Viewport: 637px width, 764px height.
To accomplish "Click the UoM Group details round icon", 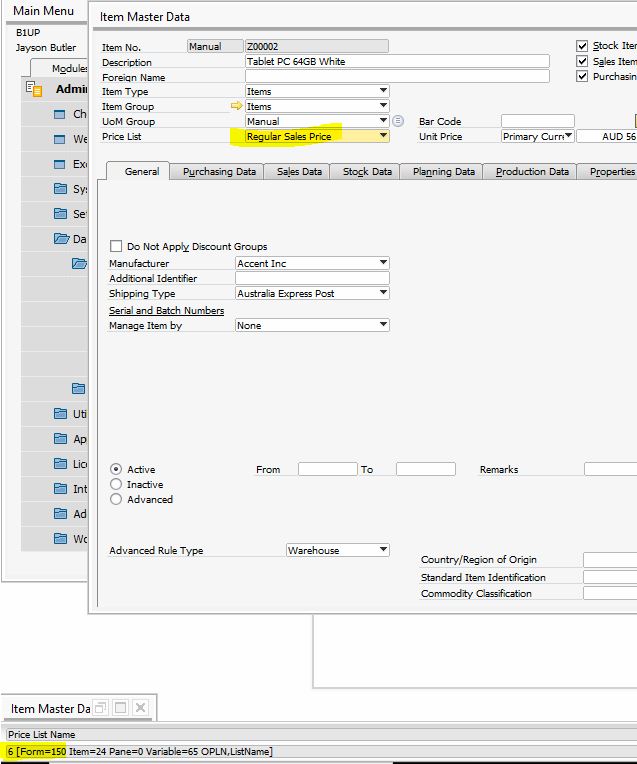I will point(398,121).
